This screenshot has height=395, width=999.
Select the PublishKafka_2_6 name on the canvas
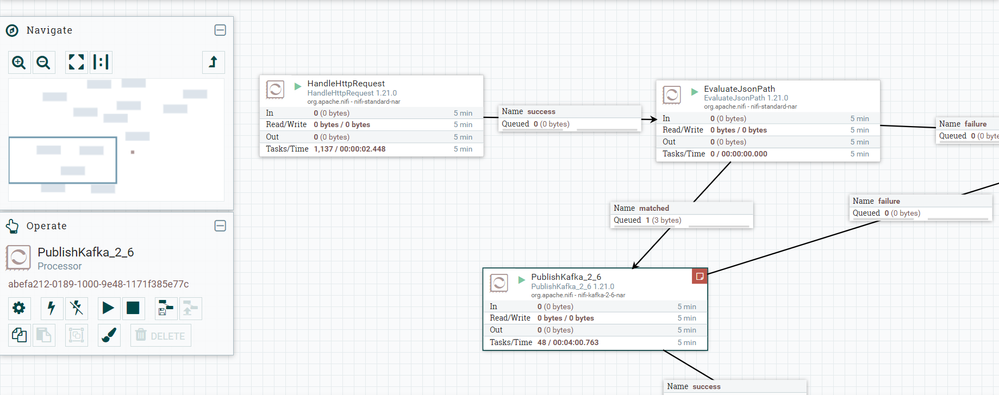pyautogui.click(x=566, y=277)
